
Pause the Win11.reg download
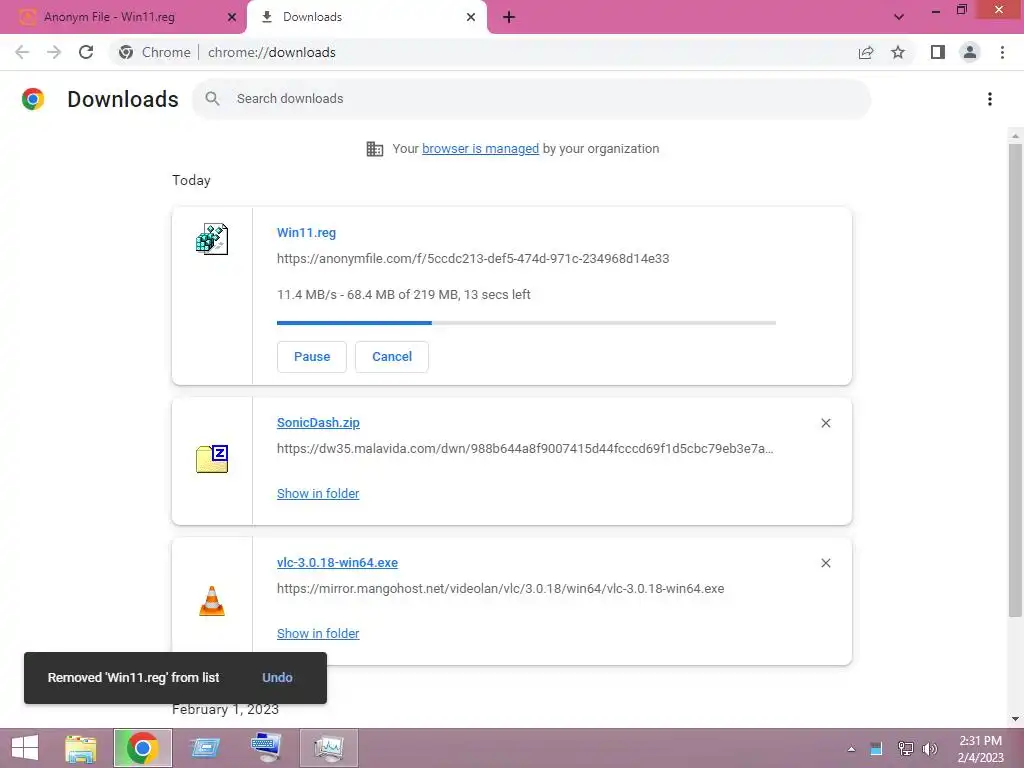tap(312, 357)
